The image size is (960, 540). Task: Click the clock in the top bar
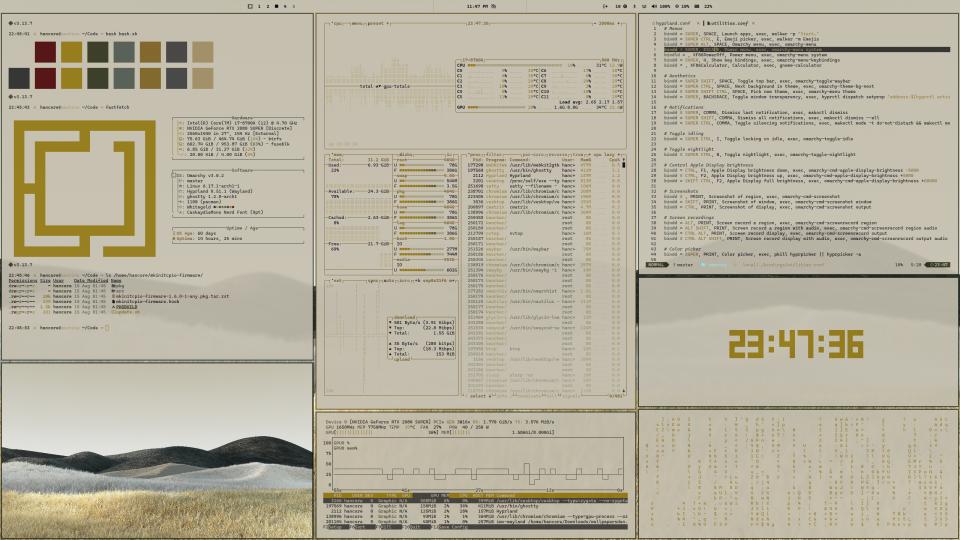478,6
